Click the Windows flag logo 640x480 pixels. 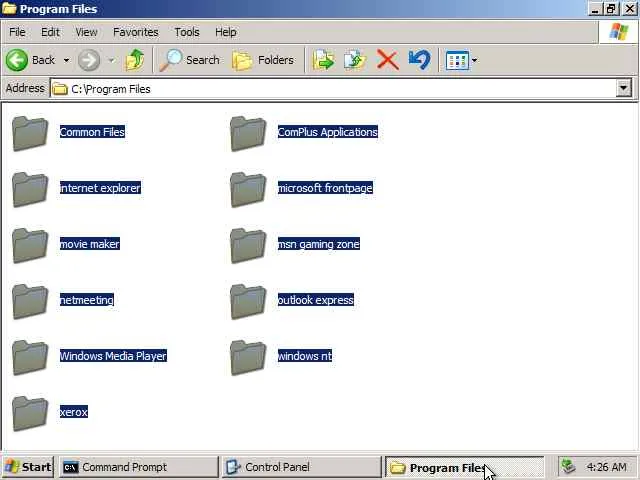click(619, 32)
